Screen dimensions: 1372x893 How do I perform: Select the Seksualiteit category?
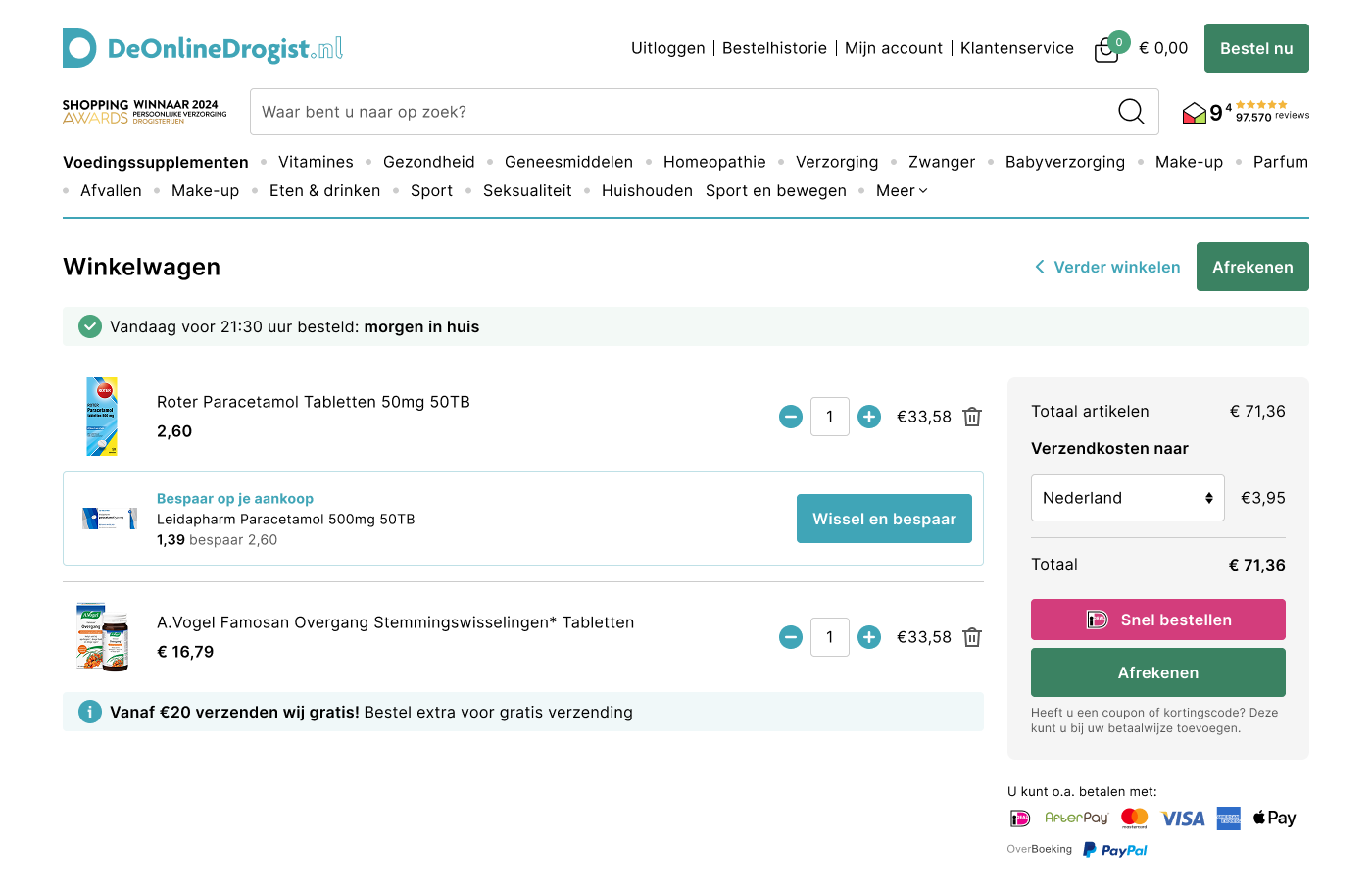tap(527, 190)
